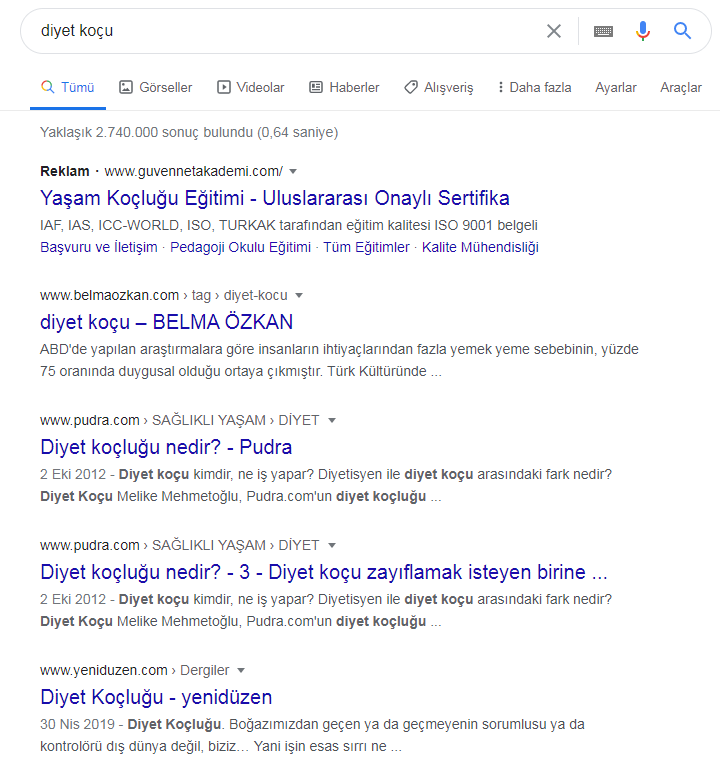Select the Tümü tab

pos(68,88)
